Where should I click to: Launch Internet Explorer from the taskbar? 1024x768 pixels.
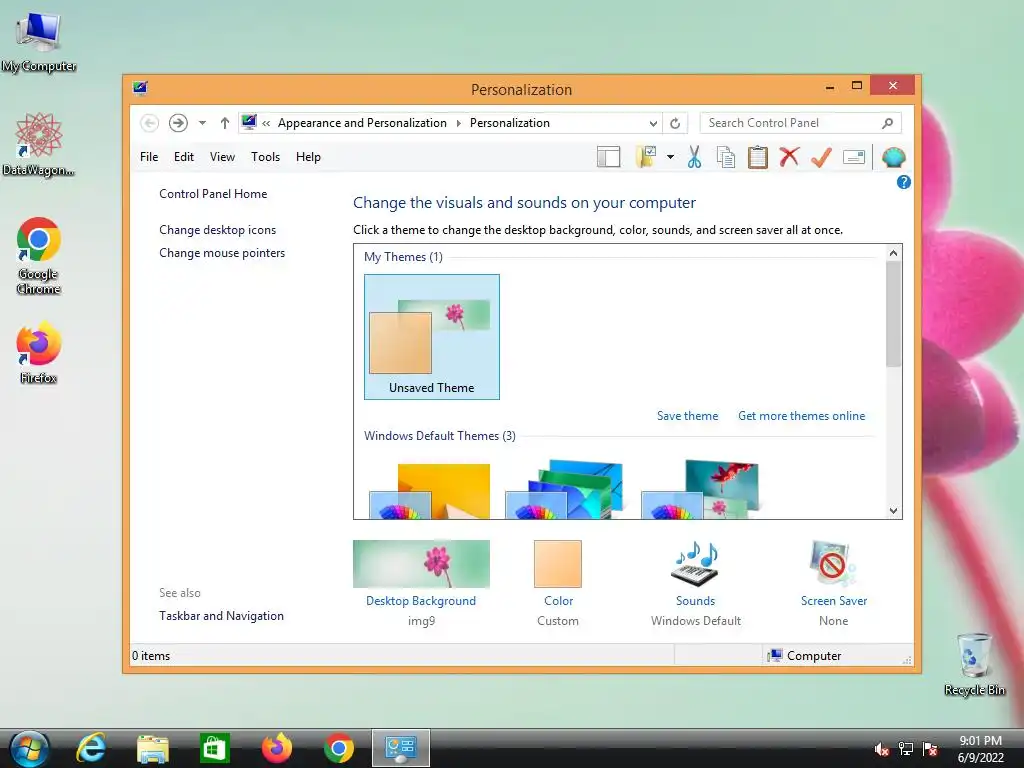tap(91, 748)
